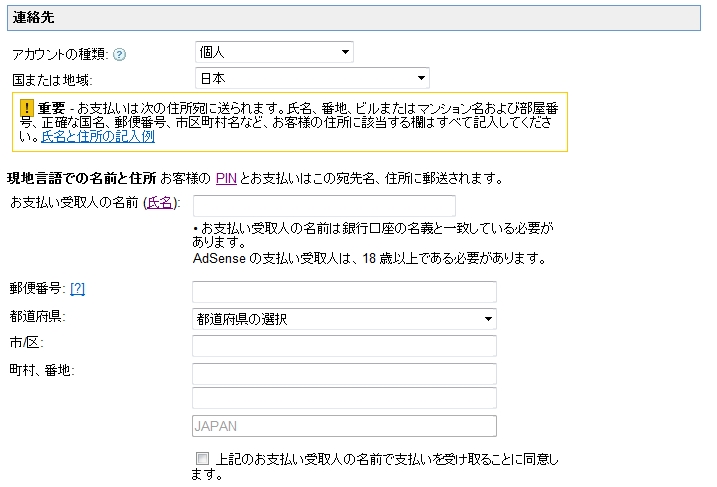Open the 国または地域 dropdown showing 日本
This screenshot has width=717, height=487.
click(x=312, y=78)
